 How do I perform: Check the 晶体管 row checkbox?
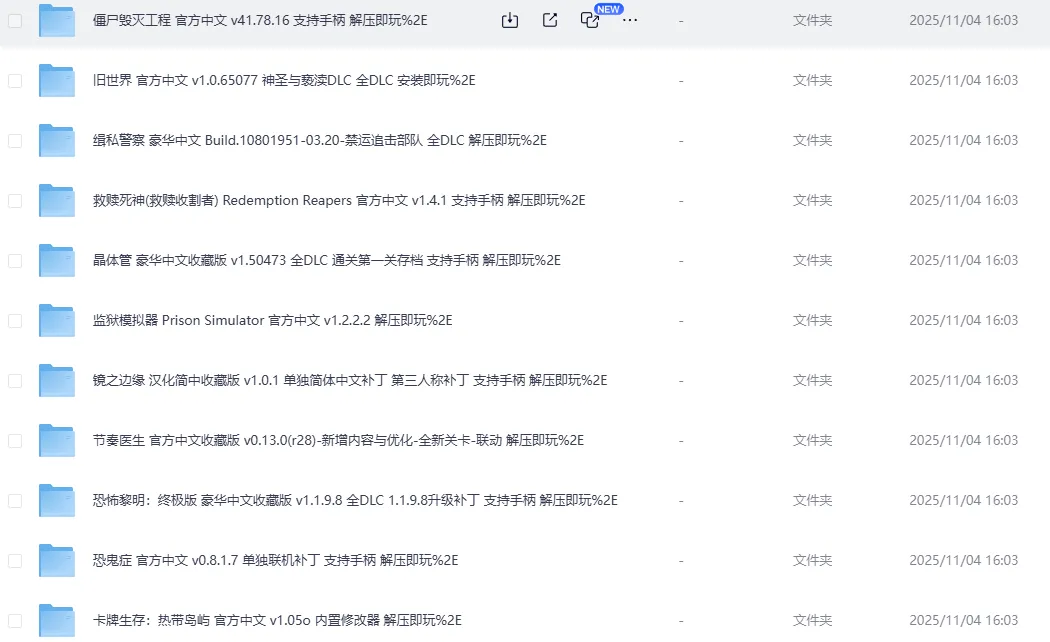coord(15,260)
